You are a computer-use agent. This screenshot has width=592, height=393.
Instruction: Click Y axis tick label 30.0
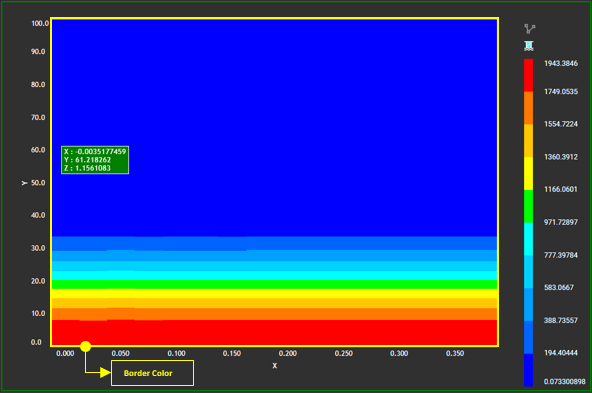[38, 248]
